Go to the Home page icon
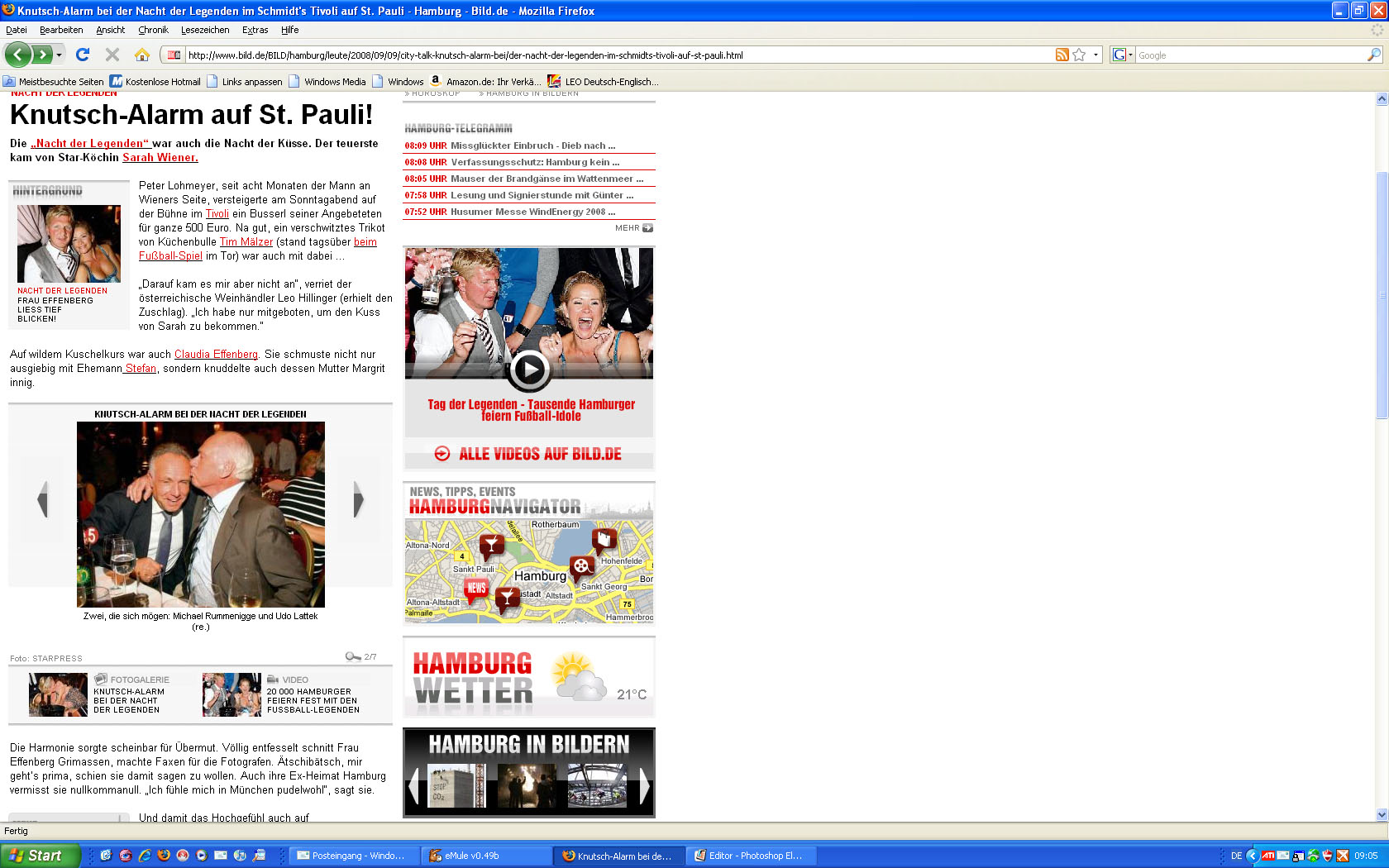The image size is (1389, 868). [142, 55]
